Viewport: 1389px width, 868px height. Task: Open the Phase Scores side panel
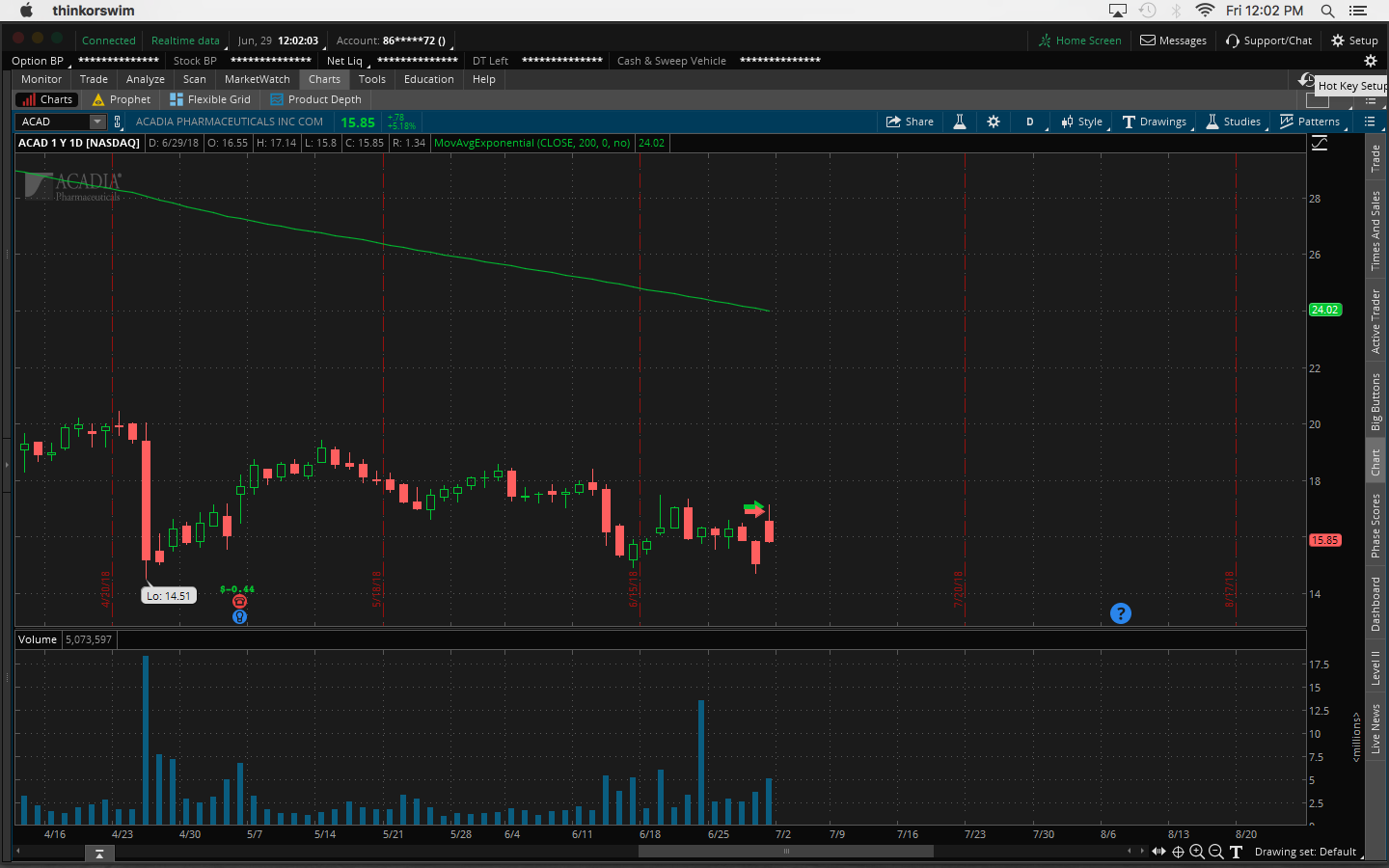1376,526
